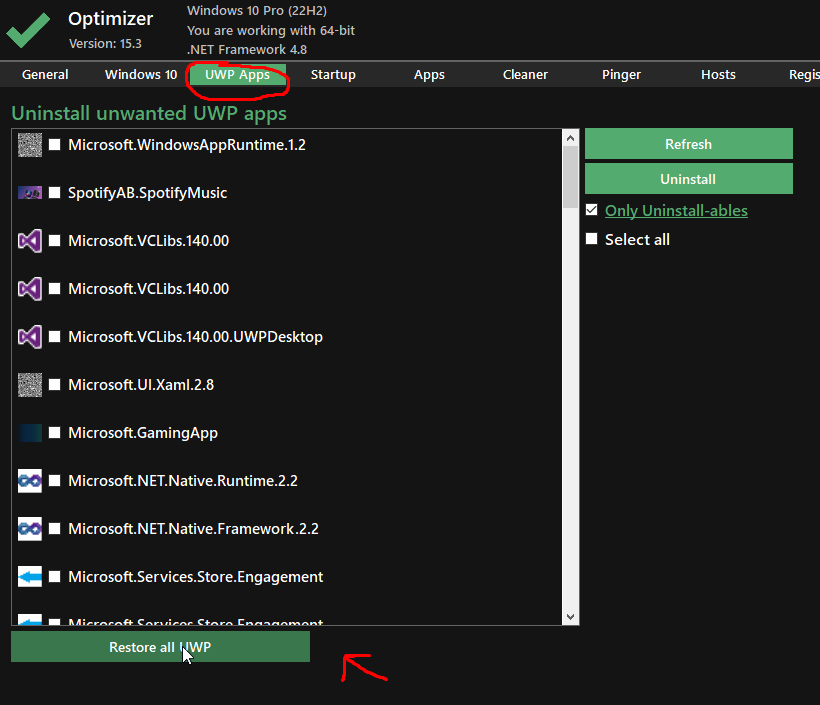
Task: Select the Microsoft.GamingApp list entry text
Action: [143, 433]
